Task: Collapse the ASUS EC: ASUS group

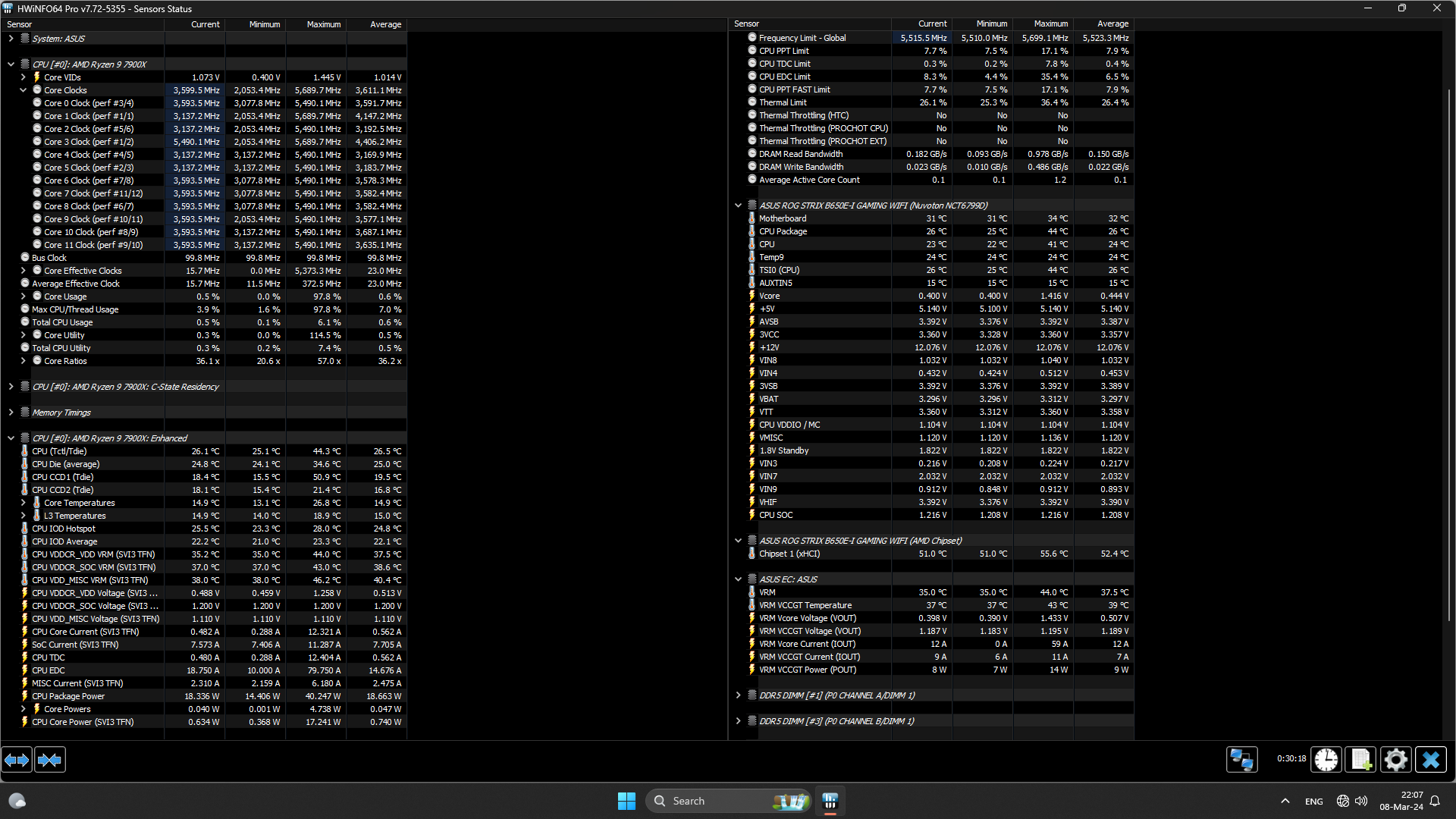Action: 738,579
